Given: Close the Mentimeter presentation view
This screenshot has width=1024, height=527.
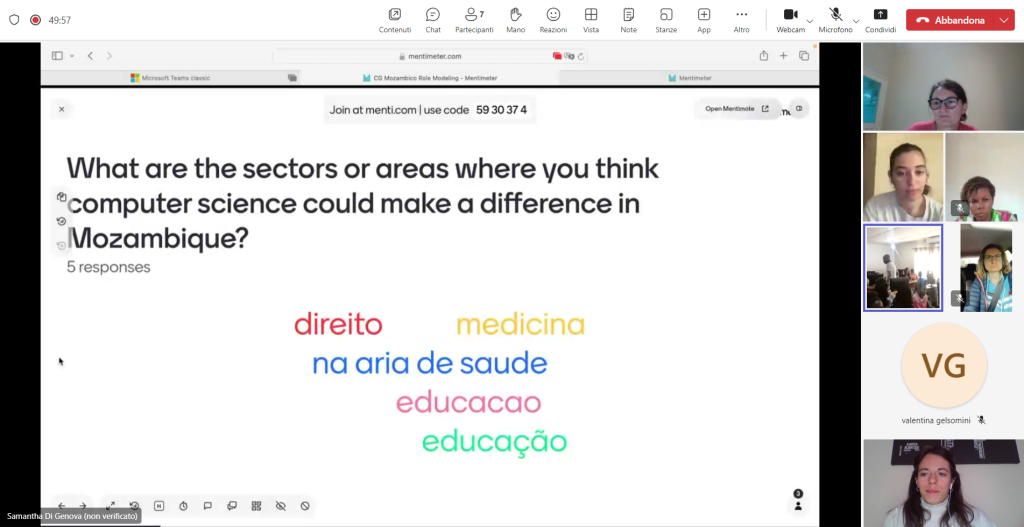Looking at the screenshot, I should pos(61,109).
